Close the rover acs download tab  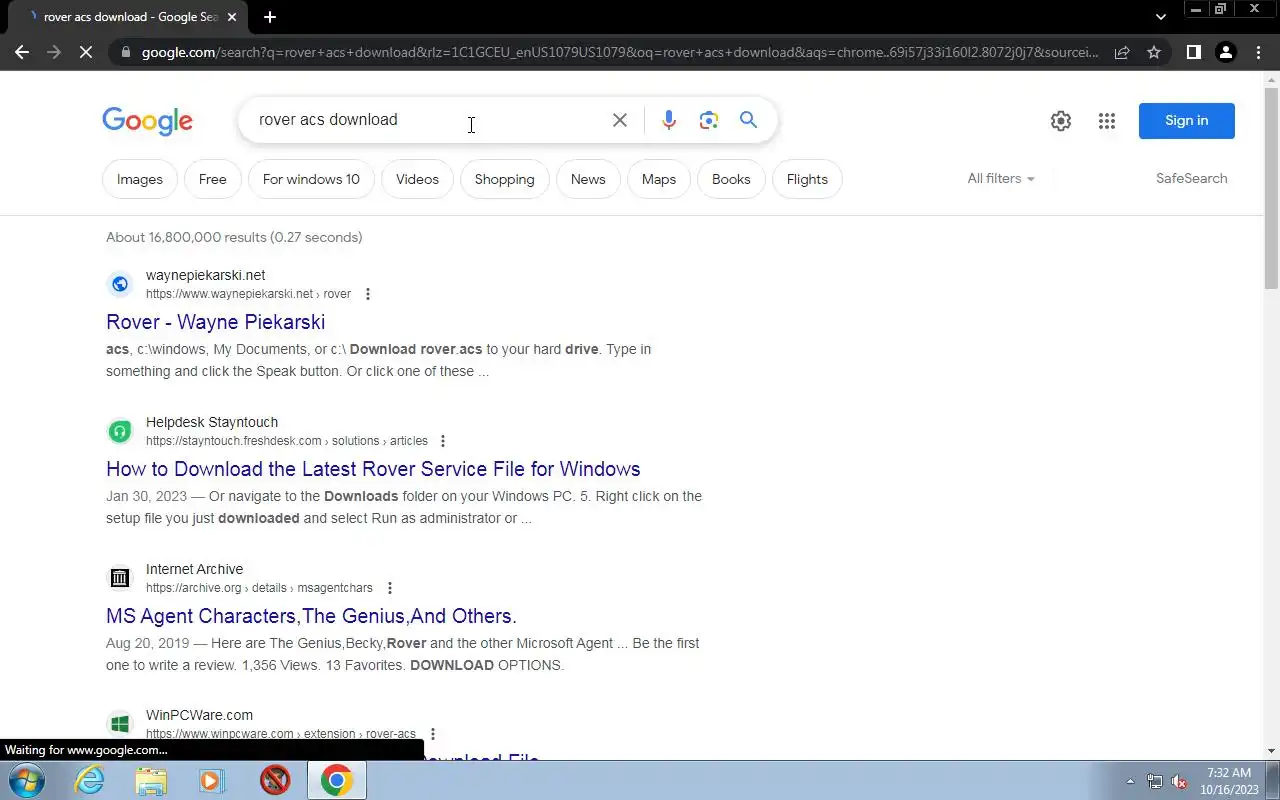click(x=232, y=17)
